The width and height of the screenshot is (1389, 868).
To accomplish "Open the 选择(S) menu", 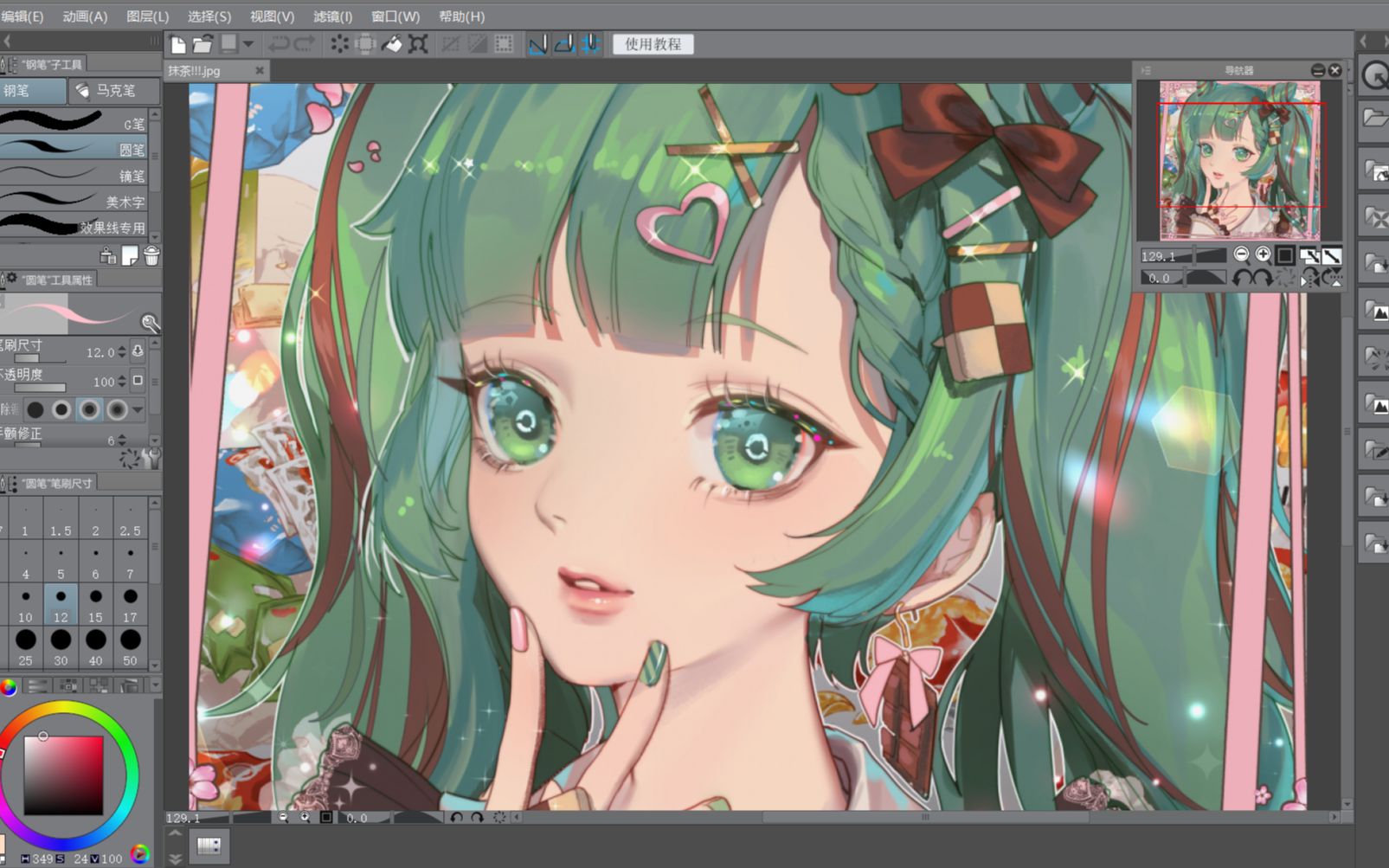I will tap(209, 16).
